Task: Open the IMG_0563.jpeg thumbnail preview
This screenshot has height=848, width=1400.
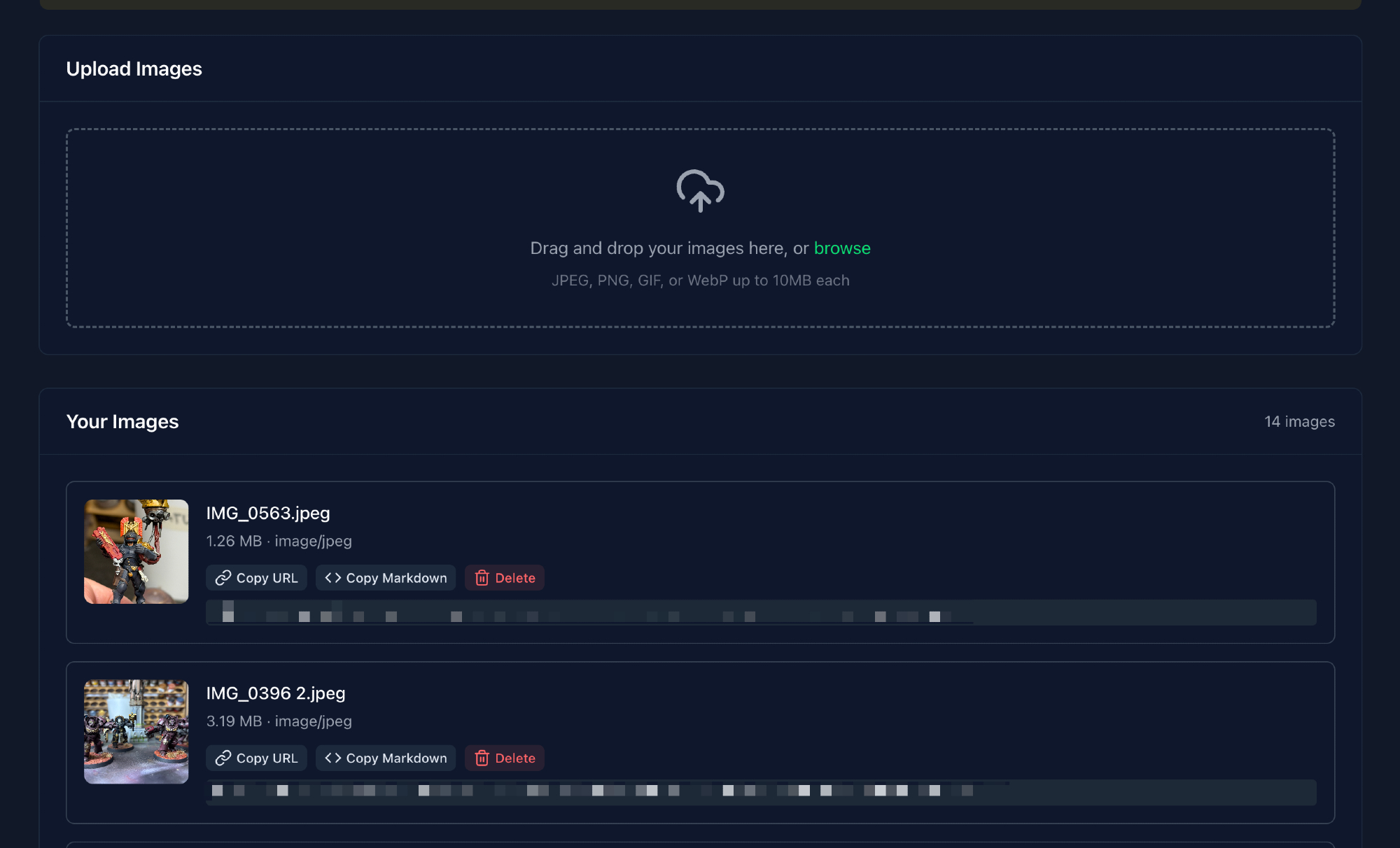Action: click(x=136, y=551)
